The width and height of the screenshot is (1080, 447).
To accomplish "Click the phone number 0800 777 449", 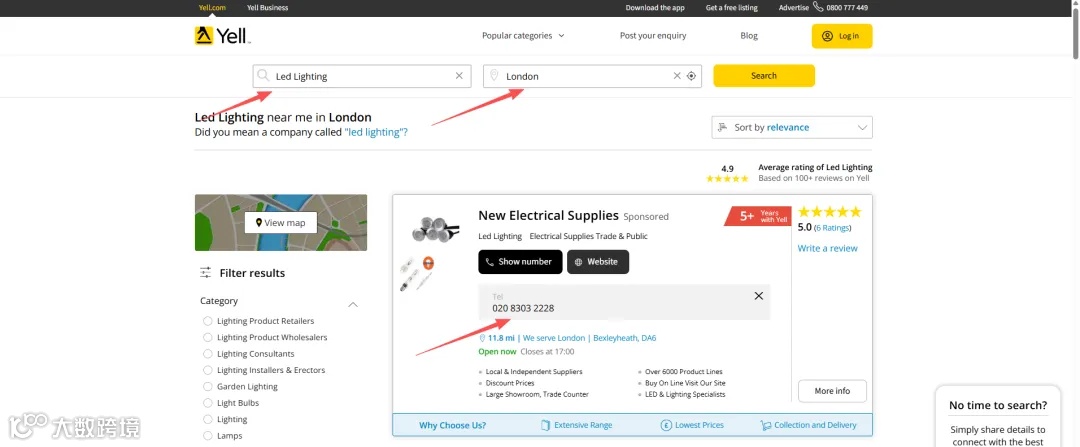I will click(x=847, y=8).
